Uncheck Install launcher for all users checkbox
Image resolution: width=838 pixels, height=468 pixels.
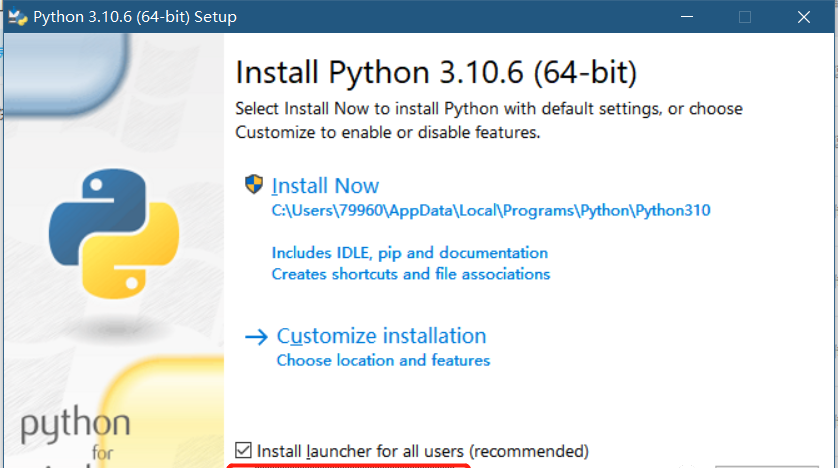tap(243, 451)
